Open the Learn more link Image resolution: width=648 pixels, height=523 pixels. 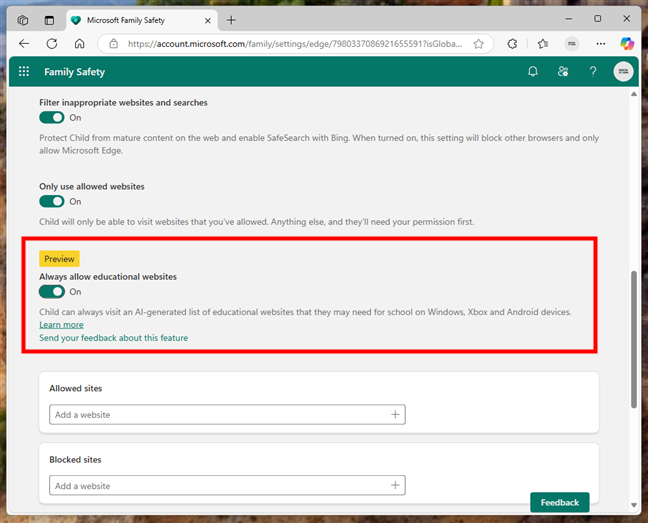click(61, 325)
